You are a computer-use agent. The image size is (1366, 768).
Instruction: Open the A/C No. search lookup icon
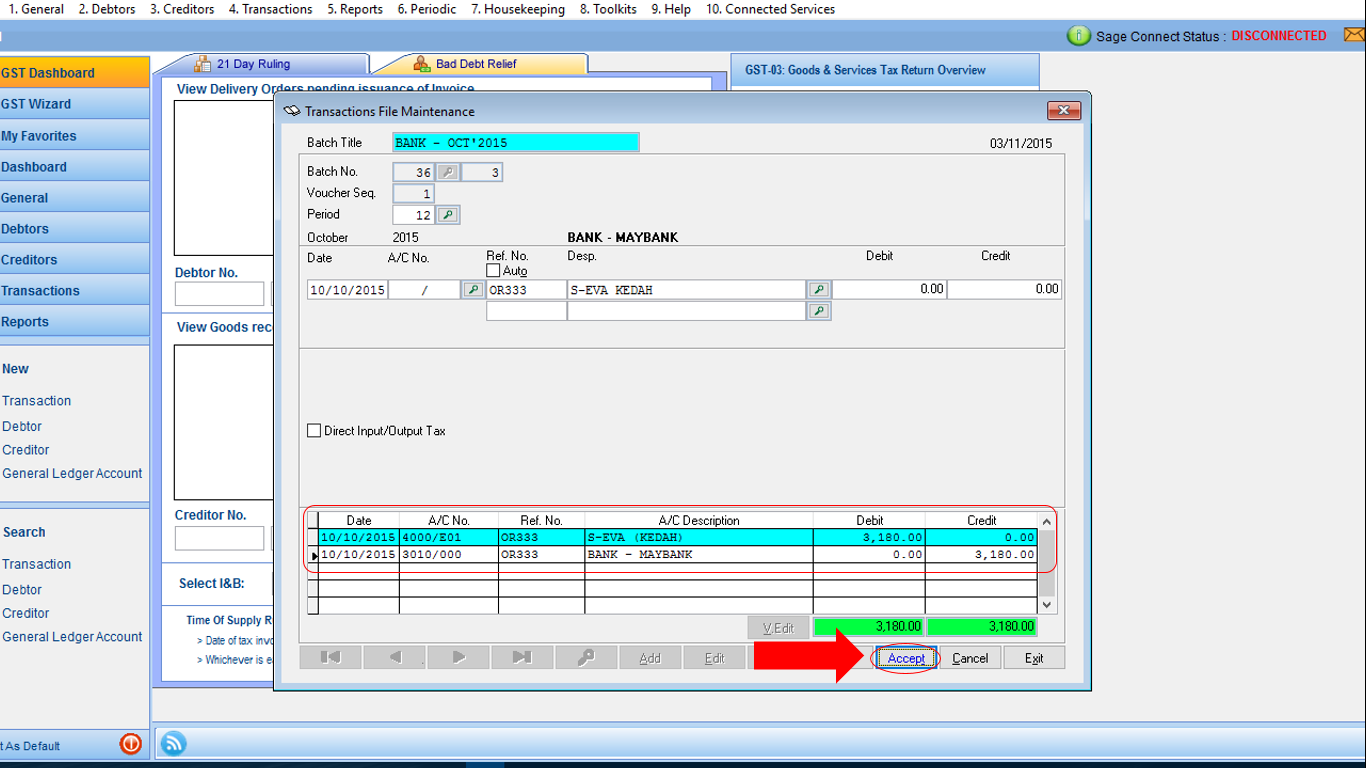[x=472, y=290]
